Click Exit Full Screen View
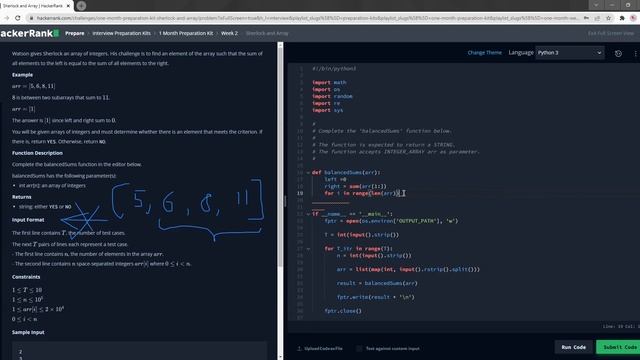 coord(611,33)
